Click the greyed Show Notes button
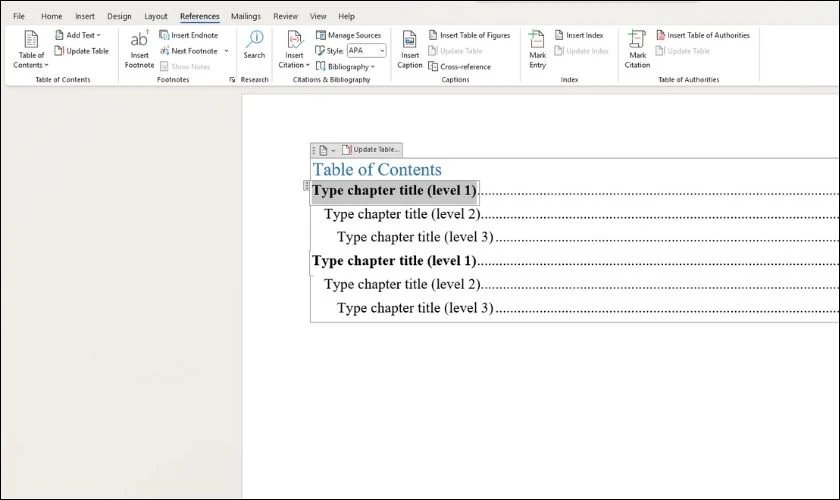Image resolution: width=840 pixels, height=500 pixels. click(x=185, y=66)
